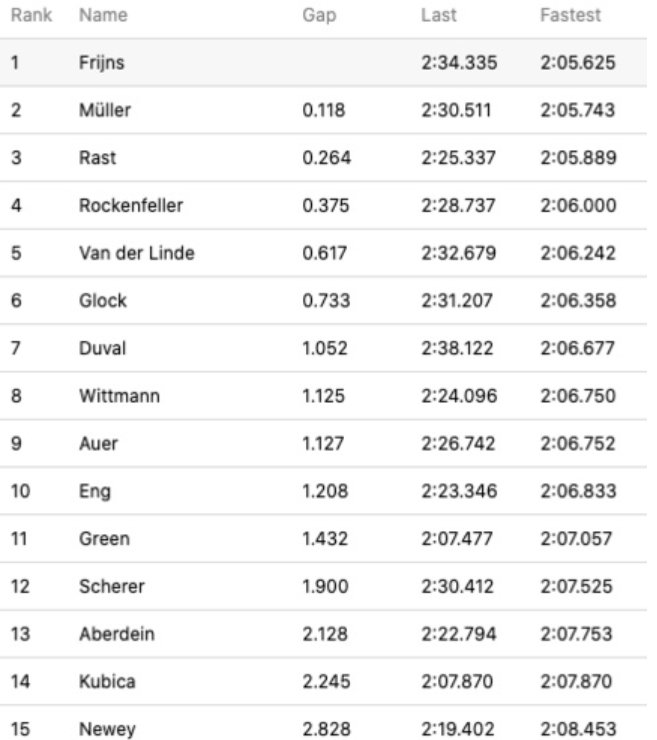The image size is (657, 740).
Task: Select Green's last lap time 2:07.477
Action: tap(457, 538)
